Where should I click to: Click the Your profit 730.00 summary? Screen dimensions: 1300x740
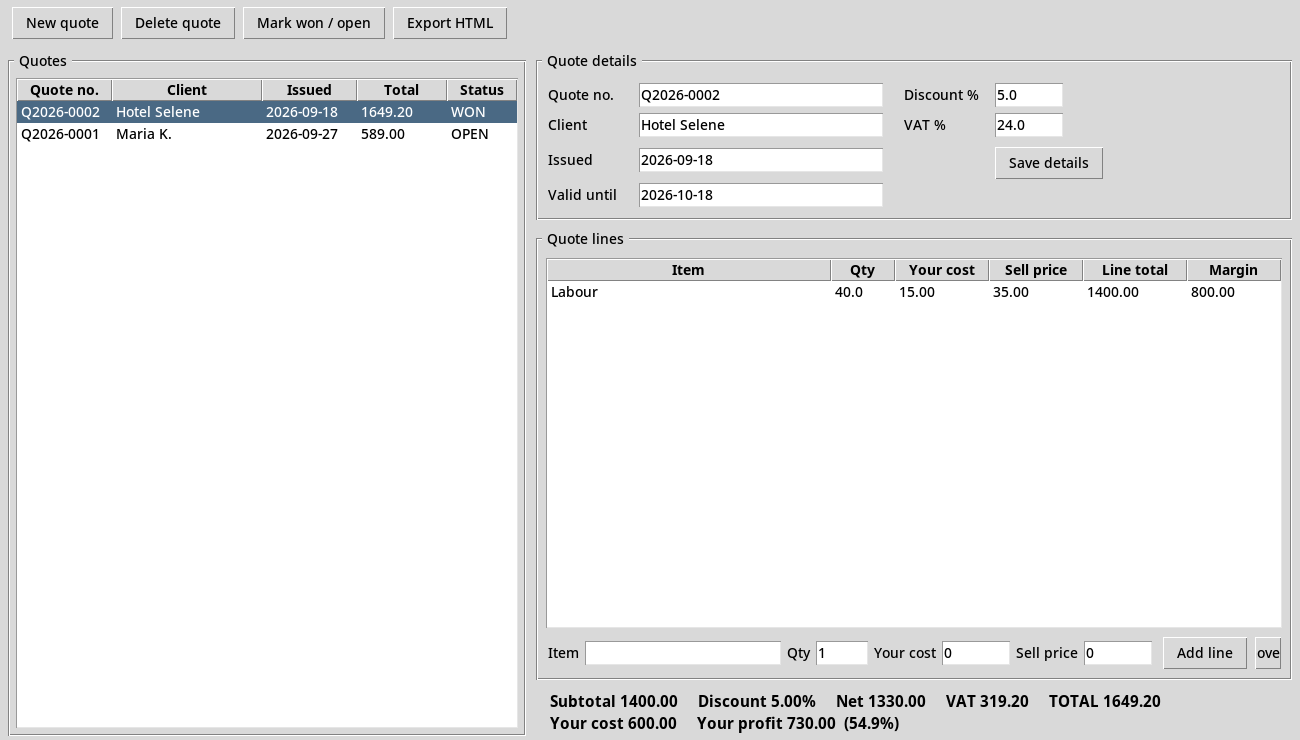[766, 723]
